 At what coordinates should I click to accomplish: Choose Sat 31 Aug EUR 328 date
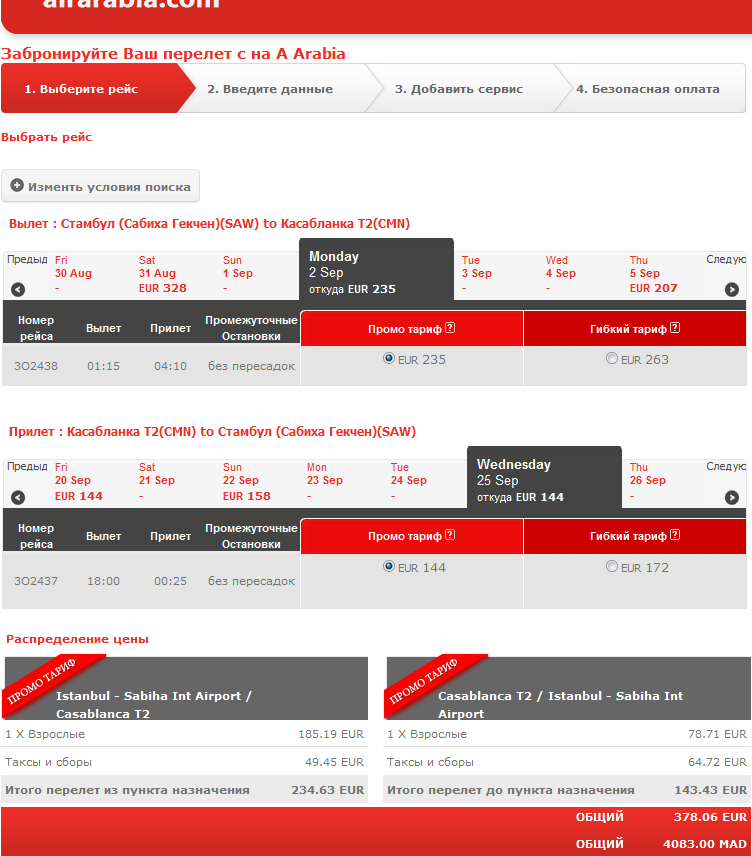point(163,274)
